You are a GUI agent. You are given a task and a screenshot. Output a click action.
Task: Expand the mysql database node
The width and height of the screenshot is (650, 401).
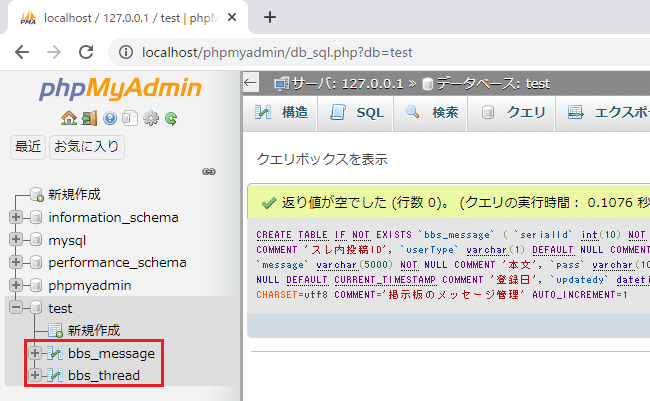(16, 240)
